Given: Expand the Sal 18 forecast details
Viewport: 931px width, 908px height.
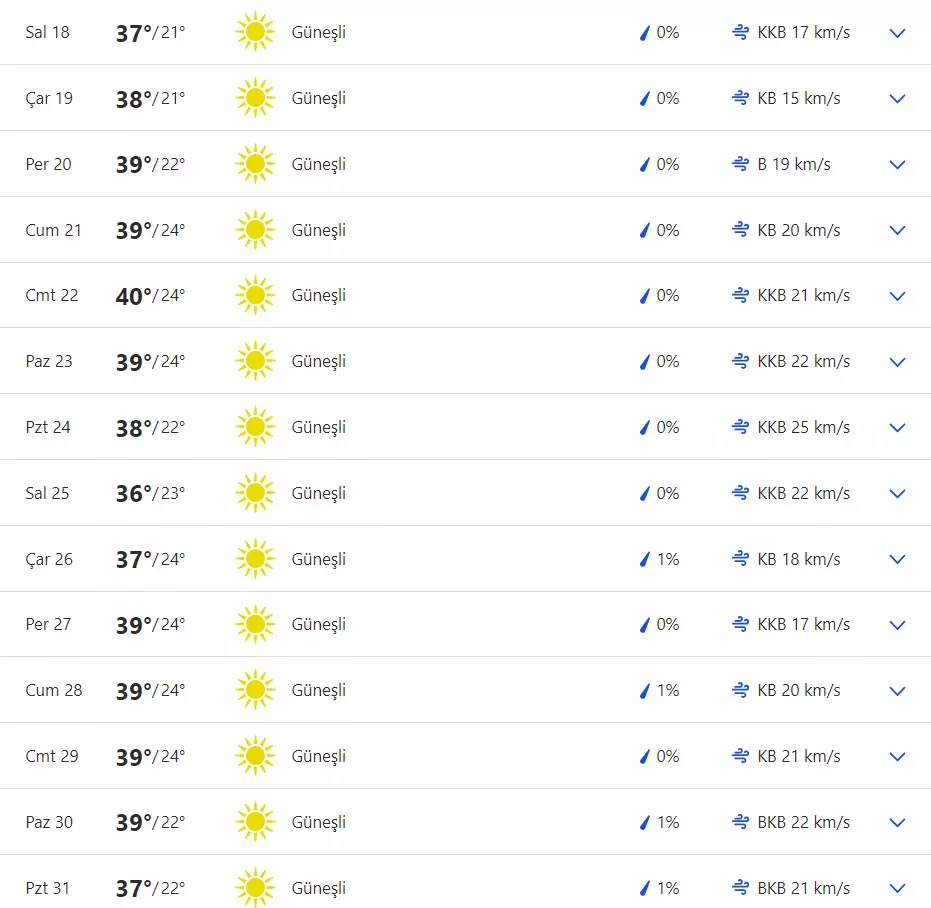Looking at the screenshot, I should [x=897, y=33].
